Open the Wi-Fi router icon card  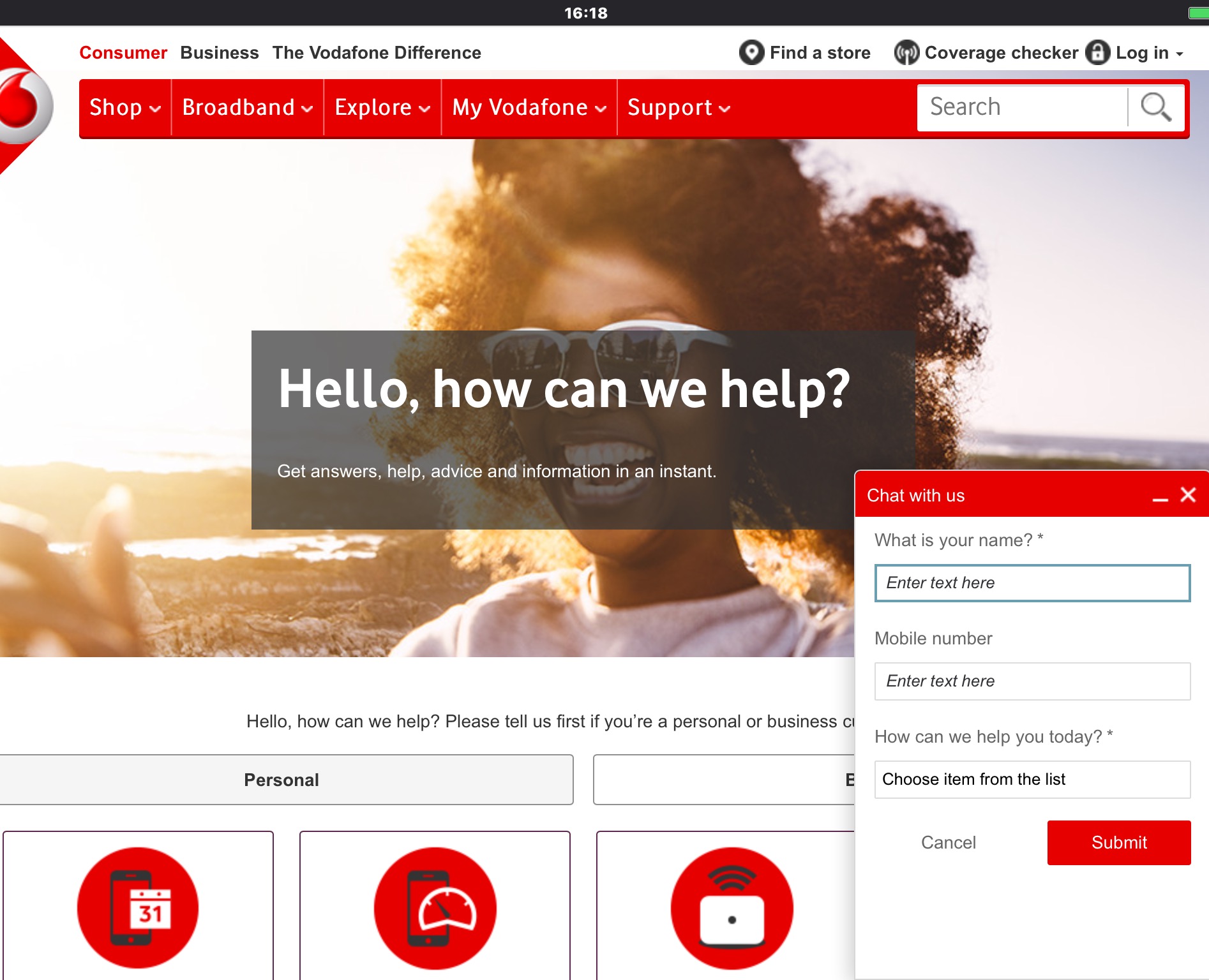click(x=726, y=905)
